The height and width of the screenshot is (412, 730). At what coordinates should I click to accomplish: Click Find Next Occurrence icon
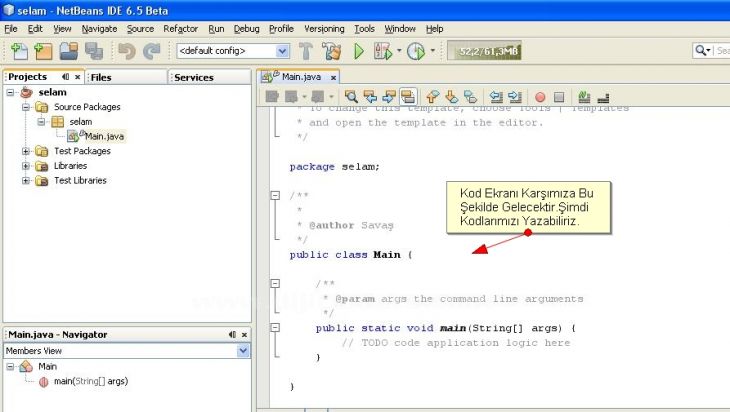click(389, 97)
